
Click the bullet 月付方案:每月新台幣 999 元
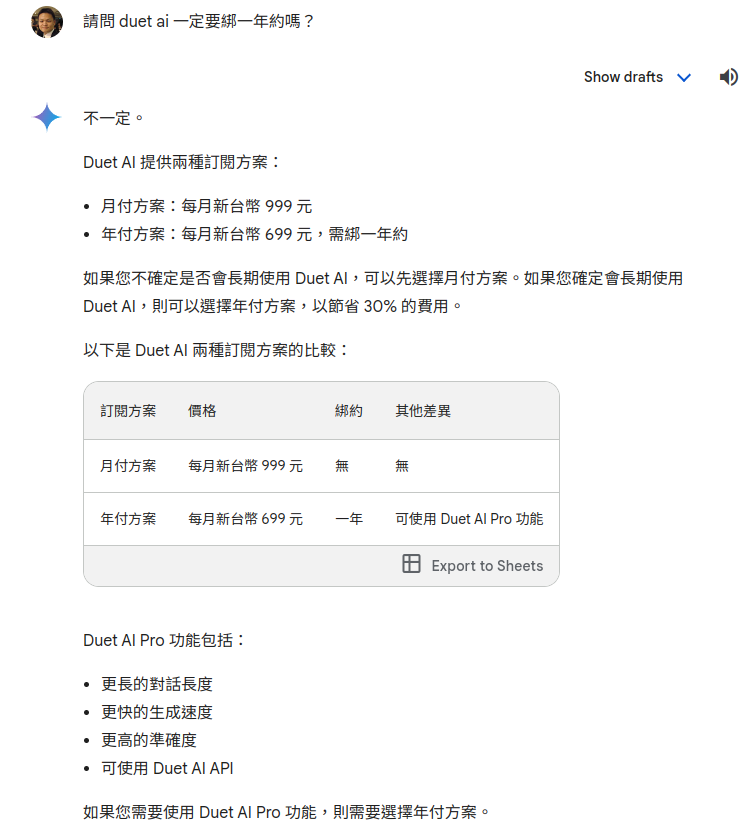click(206, 206)
